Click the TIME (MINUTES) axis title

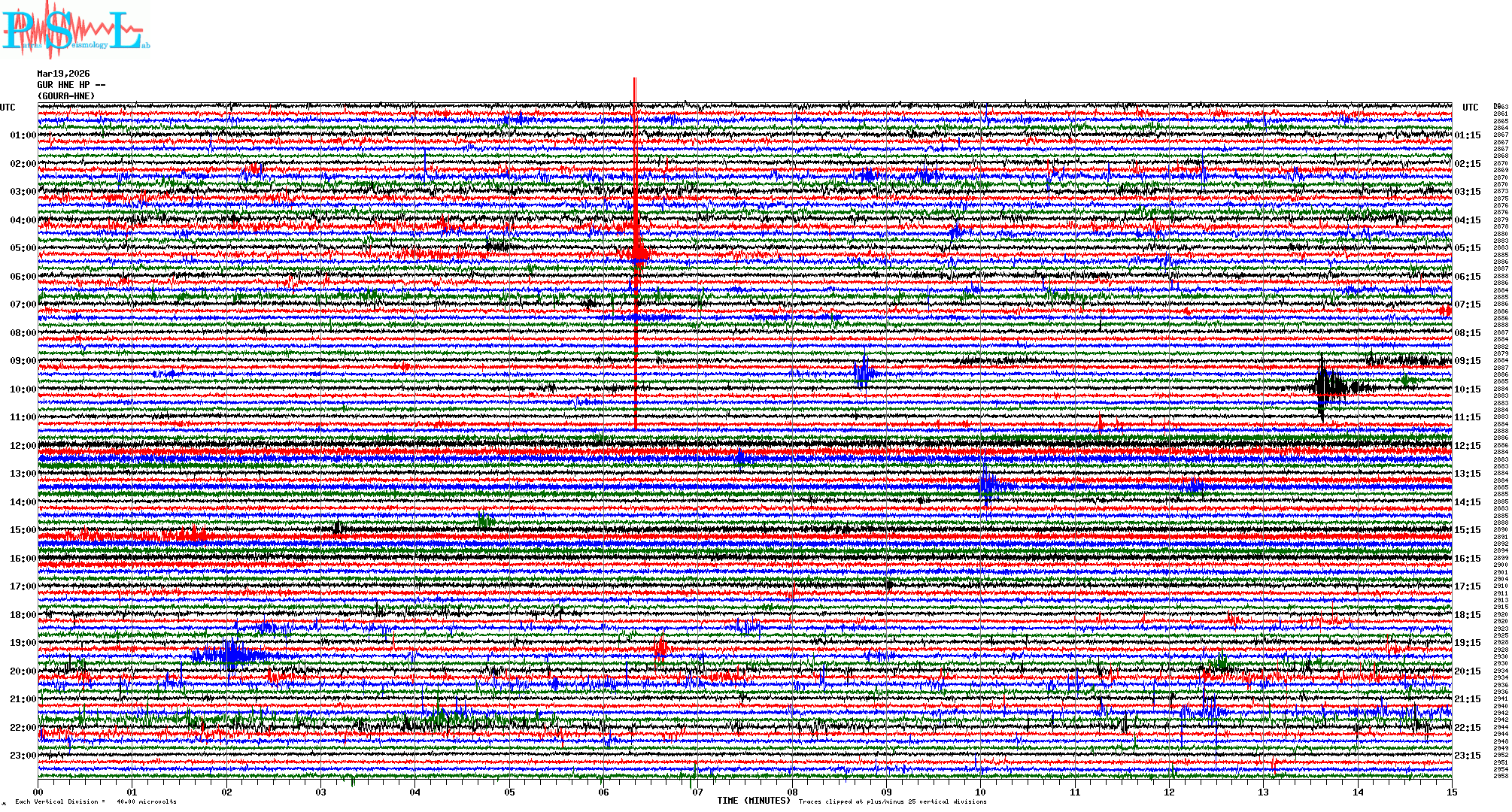click(754, 801)
